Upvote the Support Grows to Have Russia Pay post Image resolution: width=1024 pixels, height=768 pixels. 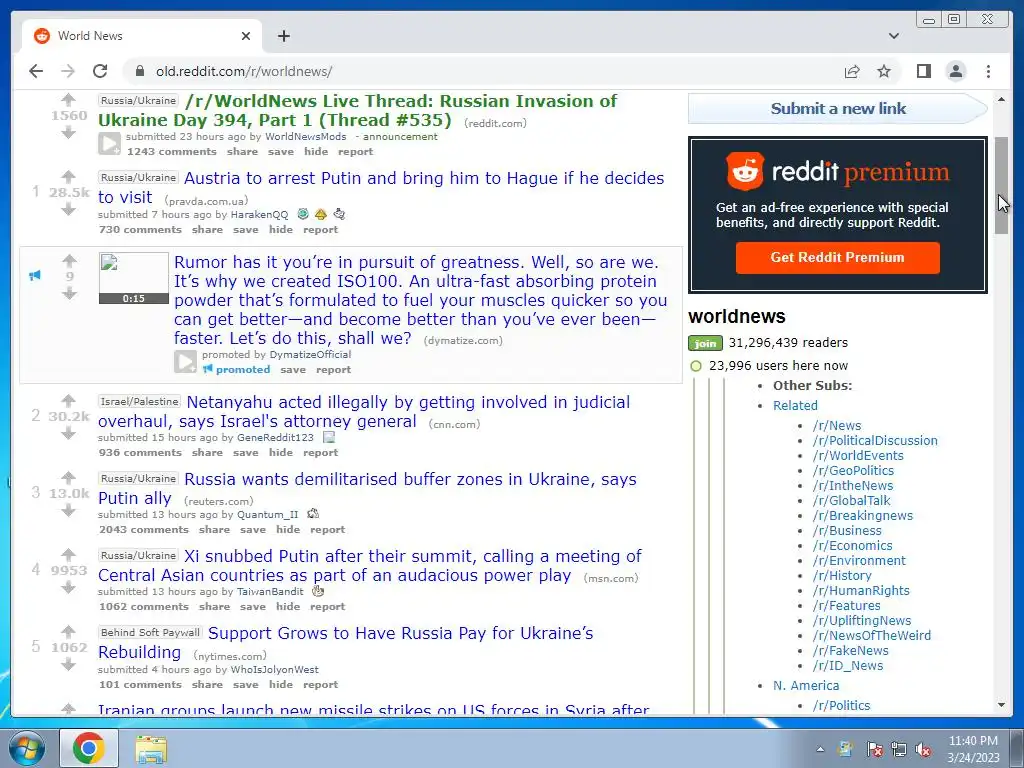pyautogui.click(x=69, y=632)
